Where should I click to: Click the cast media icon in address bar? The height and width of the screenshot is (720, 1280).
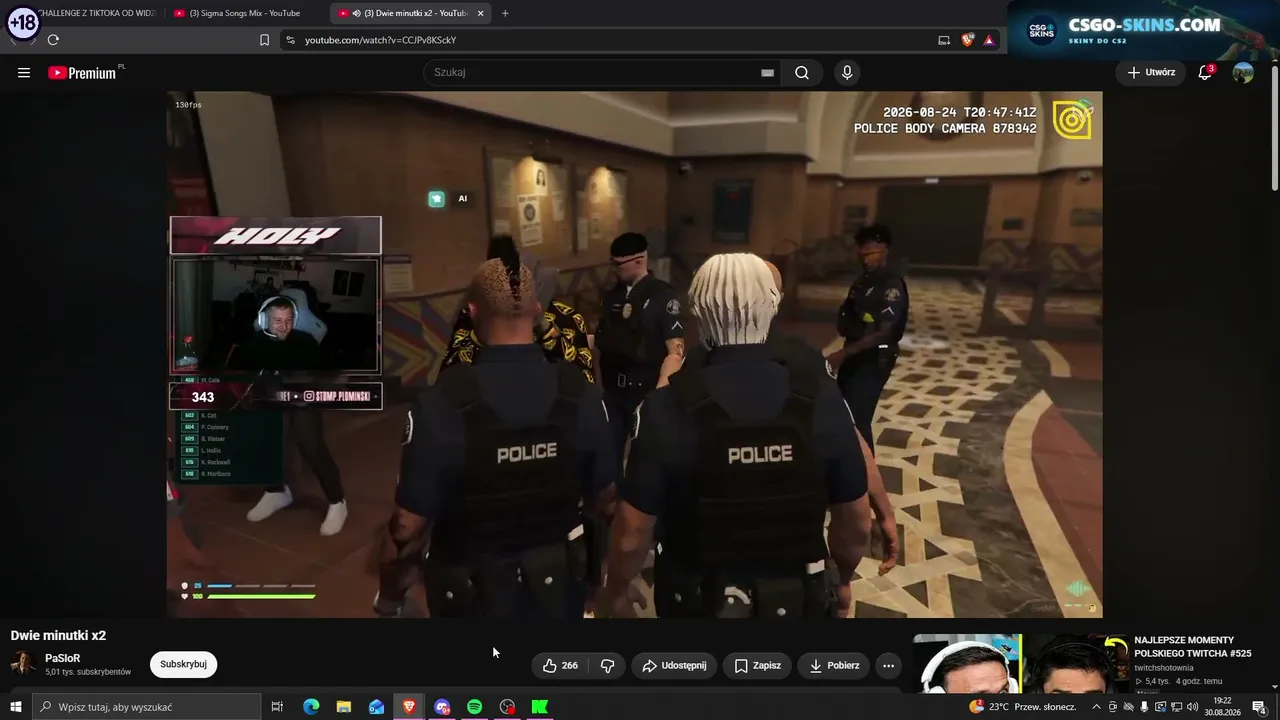click(944, 40)
